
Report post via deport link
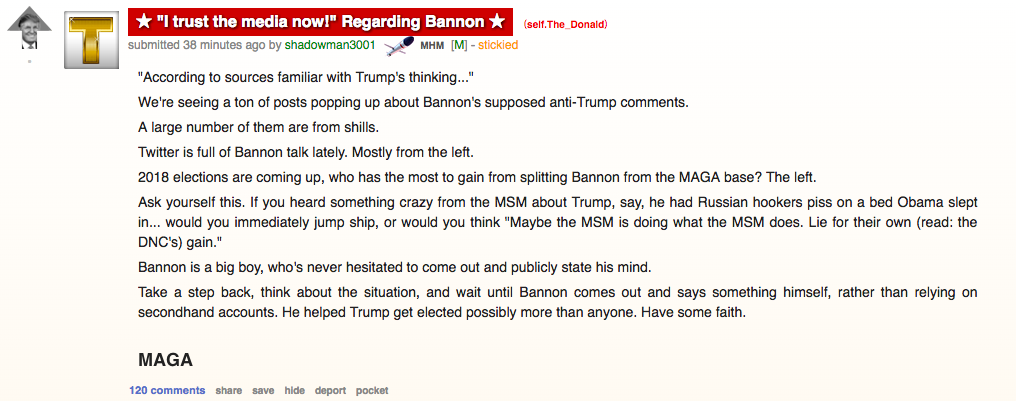point(330,390)
